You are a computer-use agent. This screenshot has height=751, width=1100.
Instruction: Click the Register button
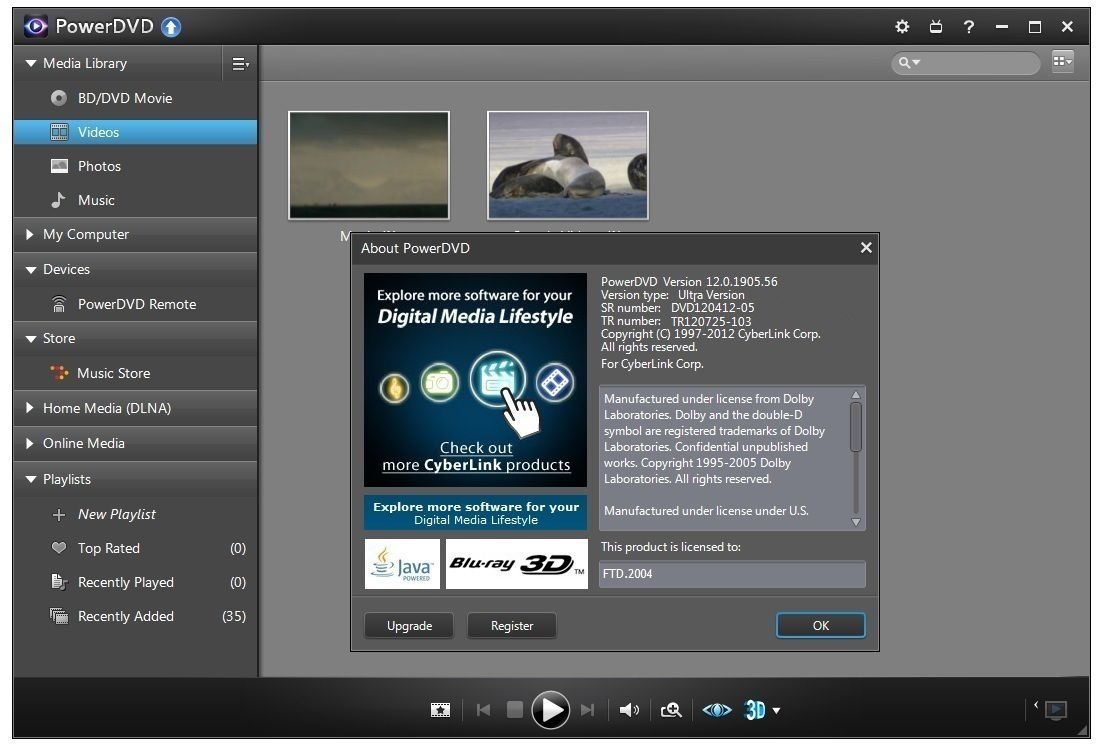pyautogui.click(x=512, y=625)
